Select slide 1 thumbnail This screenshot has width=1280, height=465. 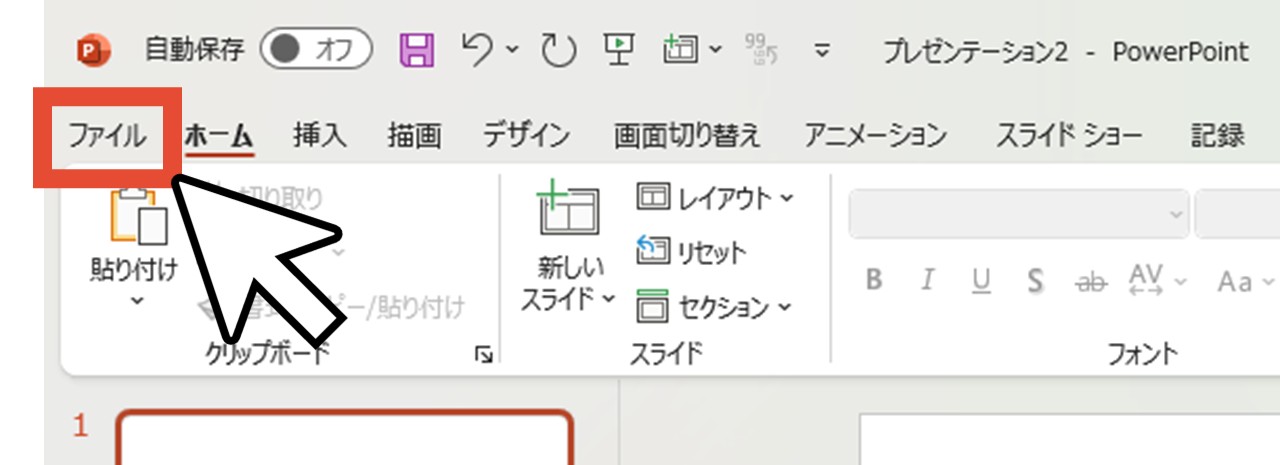tap(345, 438)
